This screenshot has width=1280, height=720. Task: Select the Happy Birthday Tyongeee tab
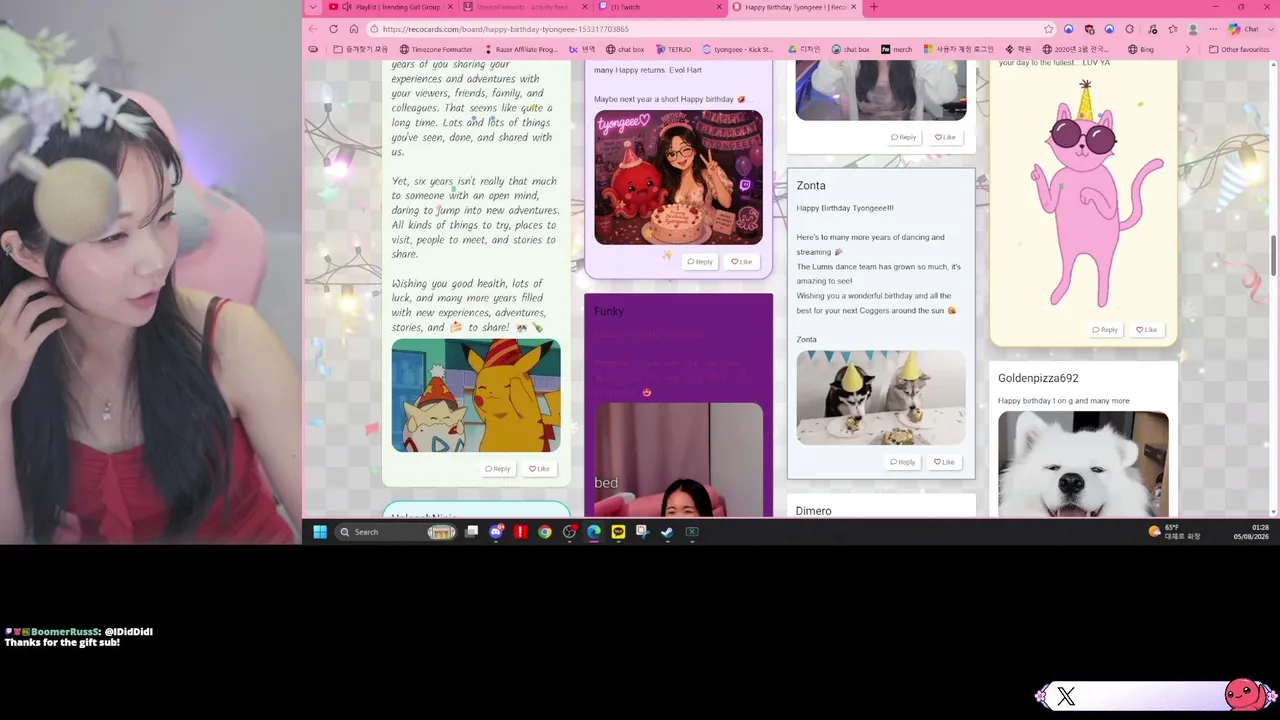click(794, 7)
